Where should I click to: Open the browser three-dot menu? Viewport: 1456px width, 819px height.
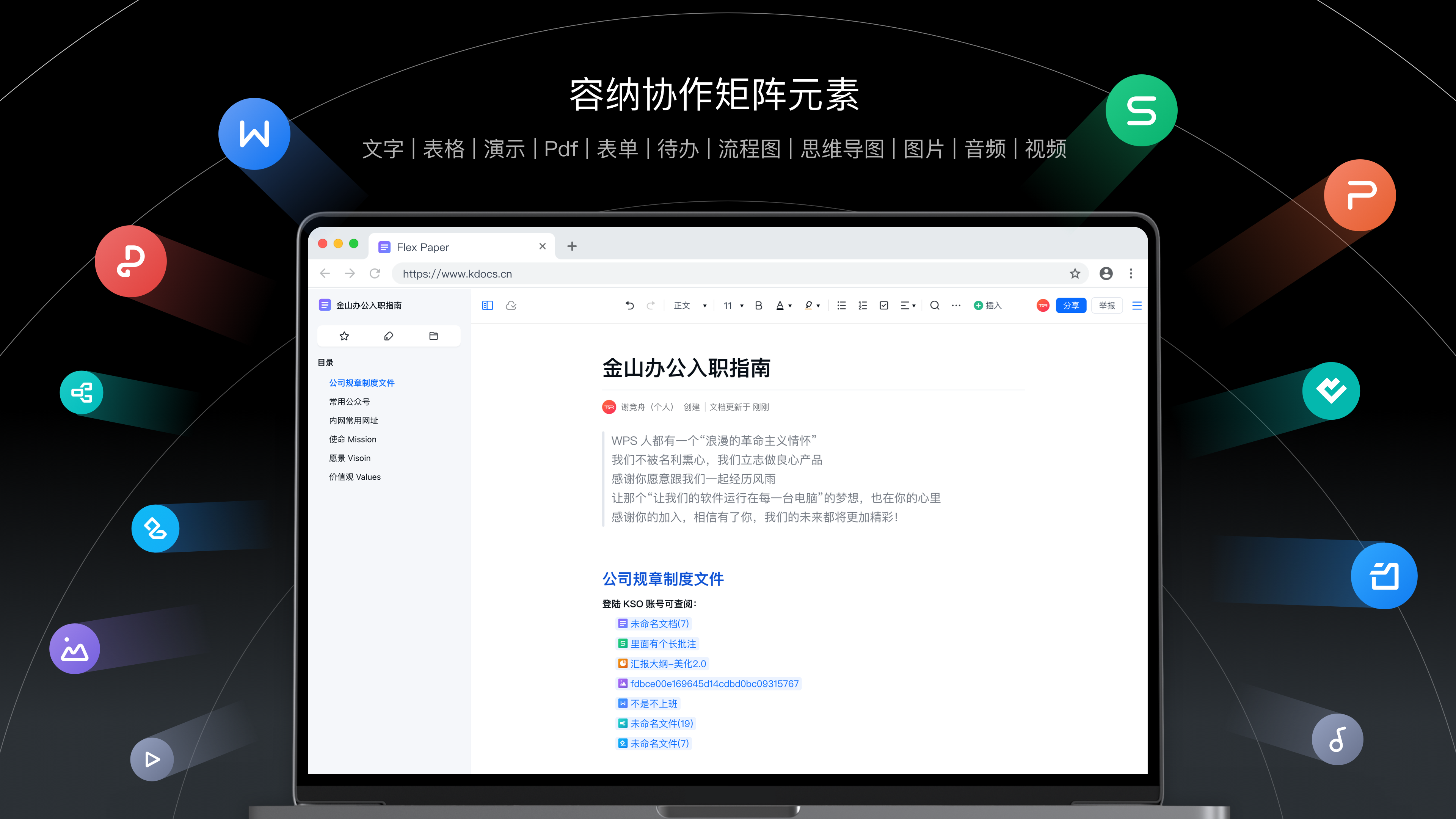pyautogui.click(x=1131, y=273)
